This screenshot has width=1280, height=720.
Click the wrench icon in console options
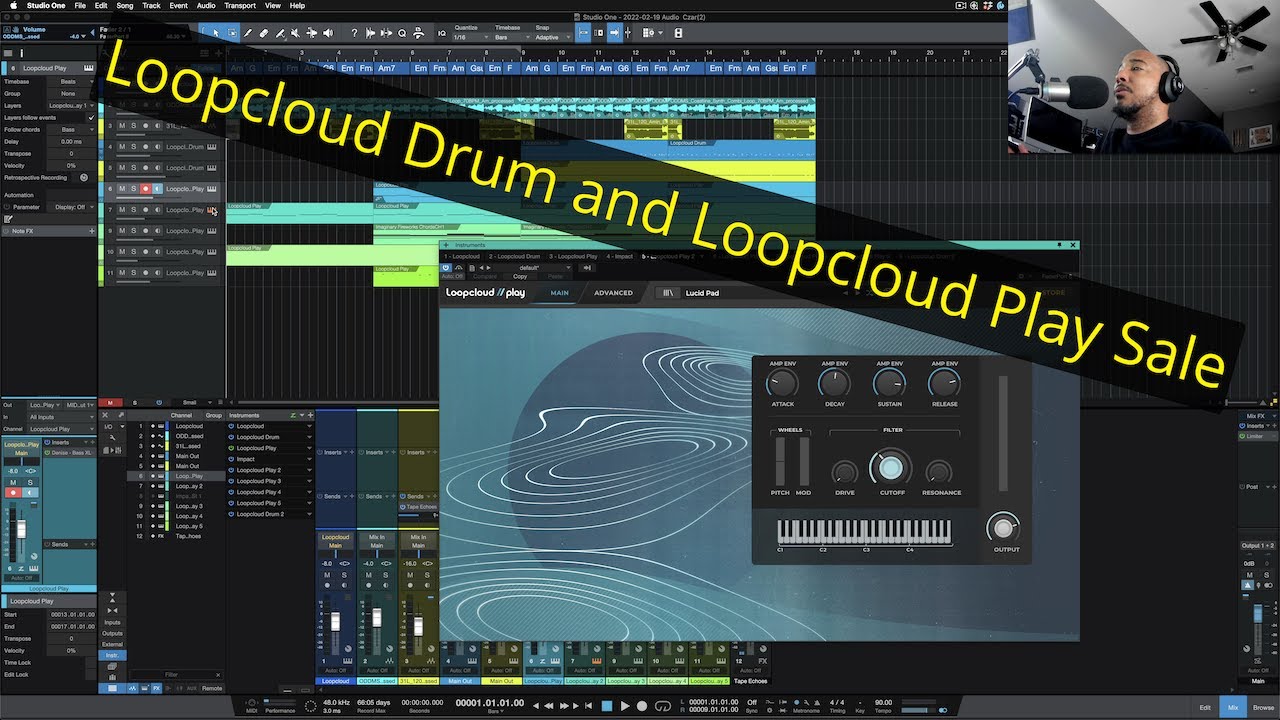pos(112,437)
